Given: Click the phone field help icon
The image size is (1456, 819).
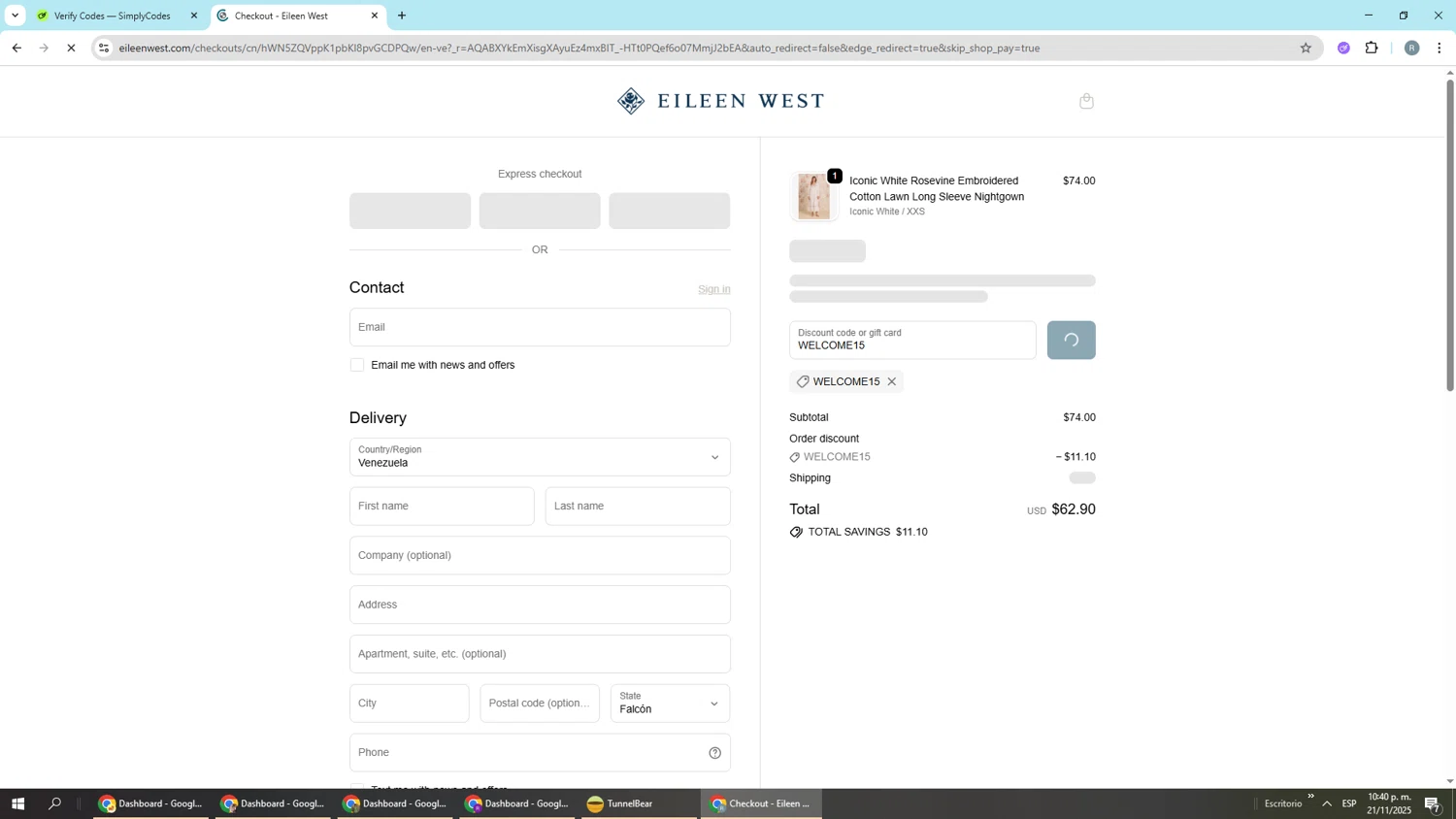Looking at the screenshot, I should tap(714, 753).
